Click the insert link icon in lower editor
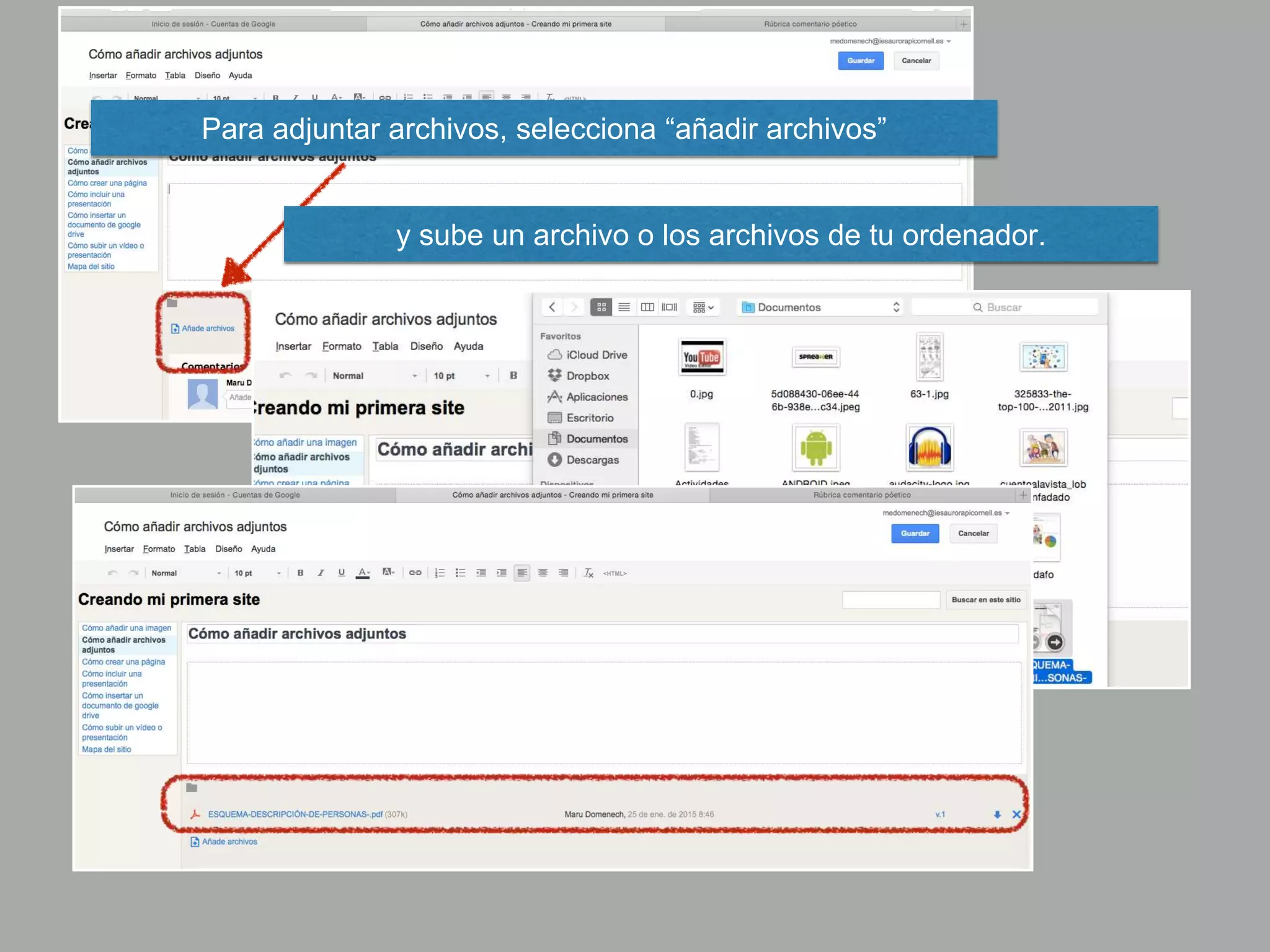The height and width of the screenshot is (952, 1270). point(415,573)
